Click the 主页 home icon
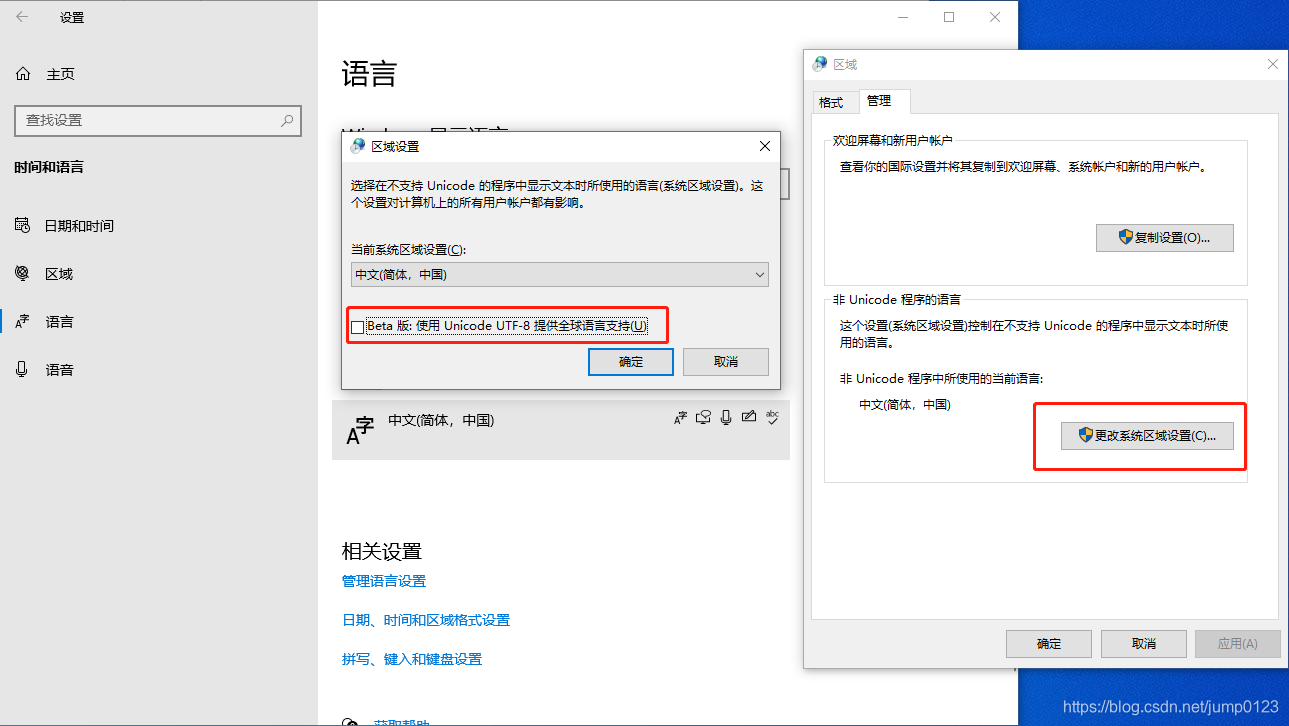Viewport: 1289px width, 726px height. point(22,73)
